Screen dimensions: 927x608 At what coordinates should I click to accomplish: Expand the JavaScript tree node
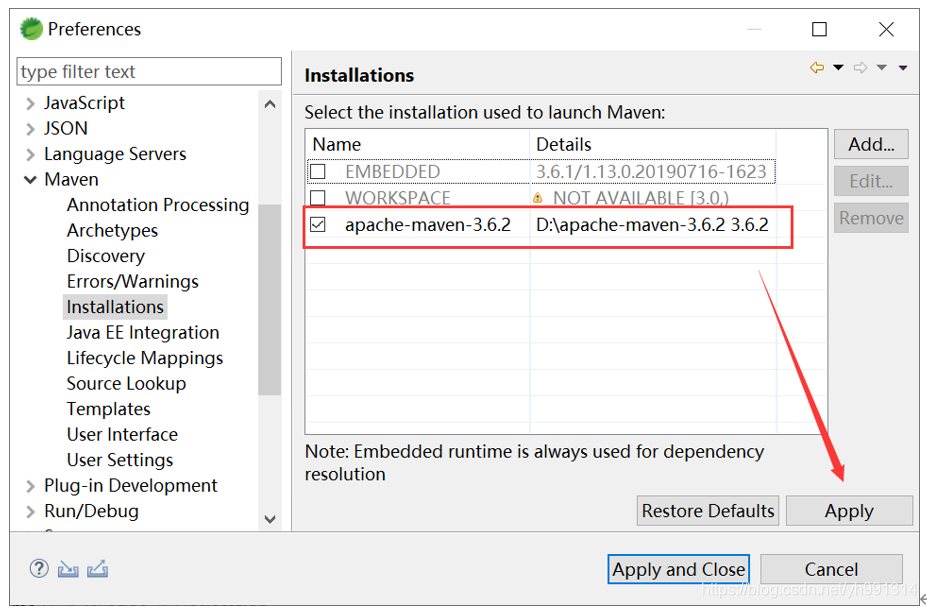(x=30, y=104)
